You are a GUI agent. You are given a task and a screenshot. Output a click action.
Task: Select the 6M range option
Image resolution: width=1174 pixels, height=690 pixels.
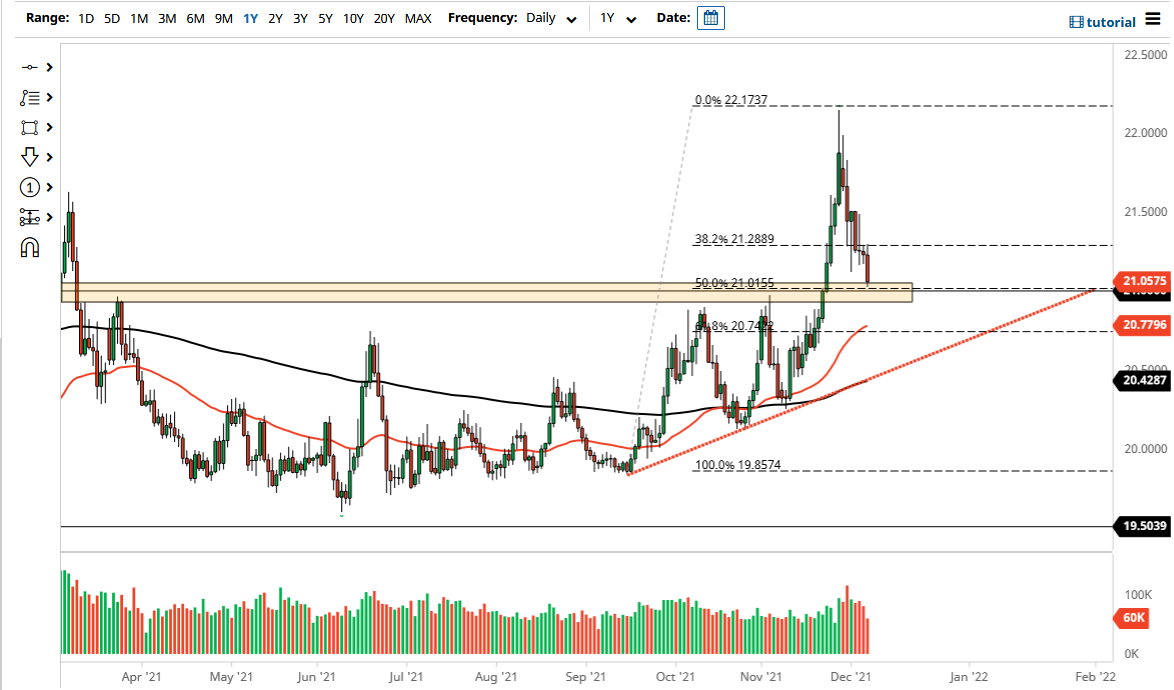195,17
